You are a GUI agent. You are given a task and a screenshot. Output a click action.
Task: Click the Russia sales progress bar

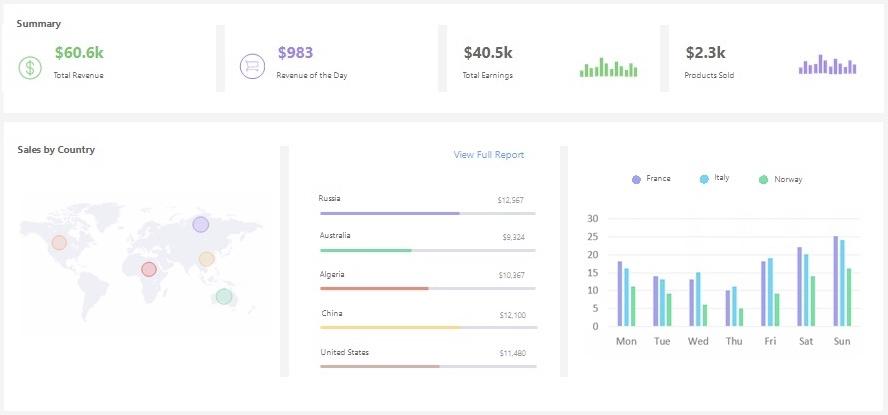[427, 213]
